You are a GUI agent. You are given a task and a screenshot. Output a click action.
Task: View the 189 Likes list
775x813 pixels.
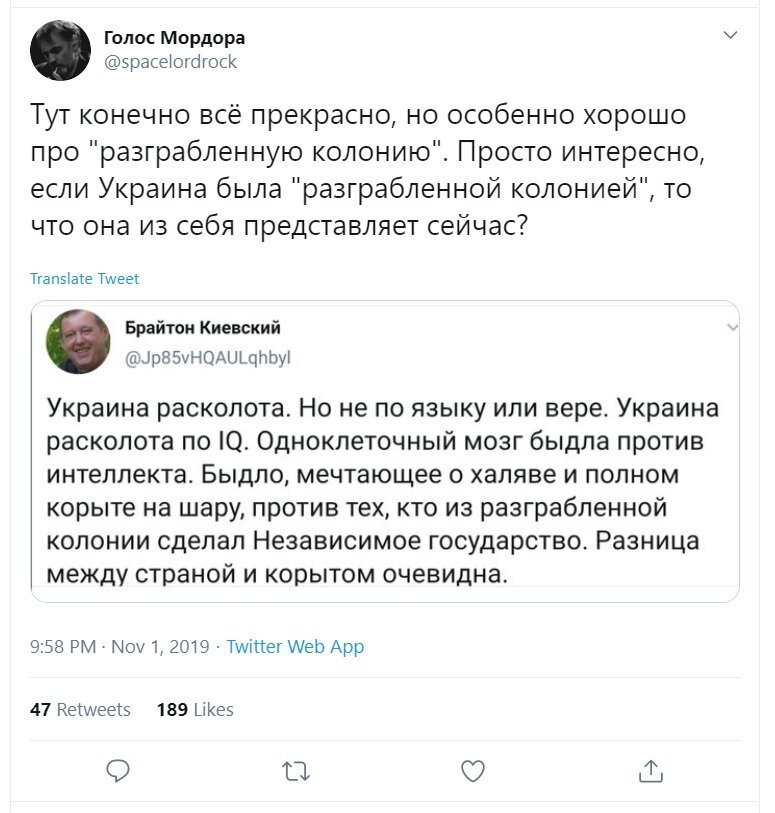(x=195, y=709)
